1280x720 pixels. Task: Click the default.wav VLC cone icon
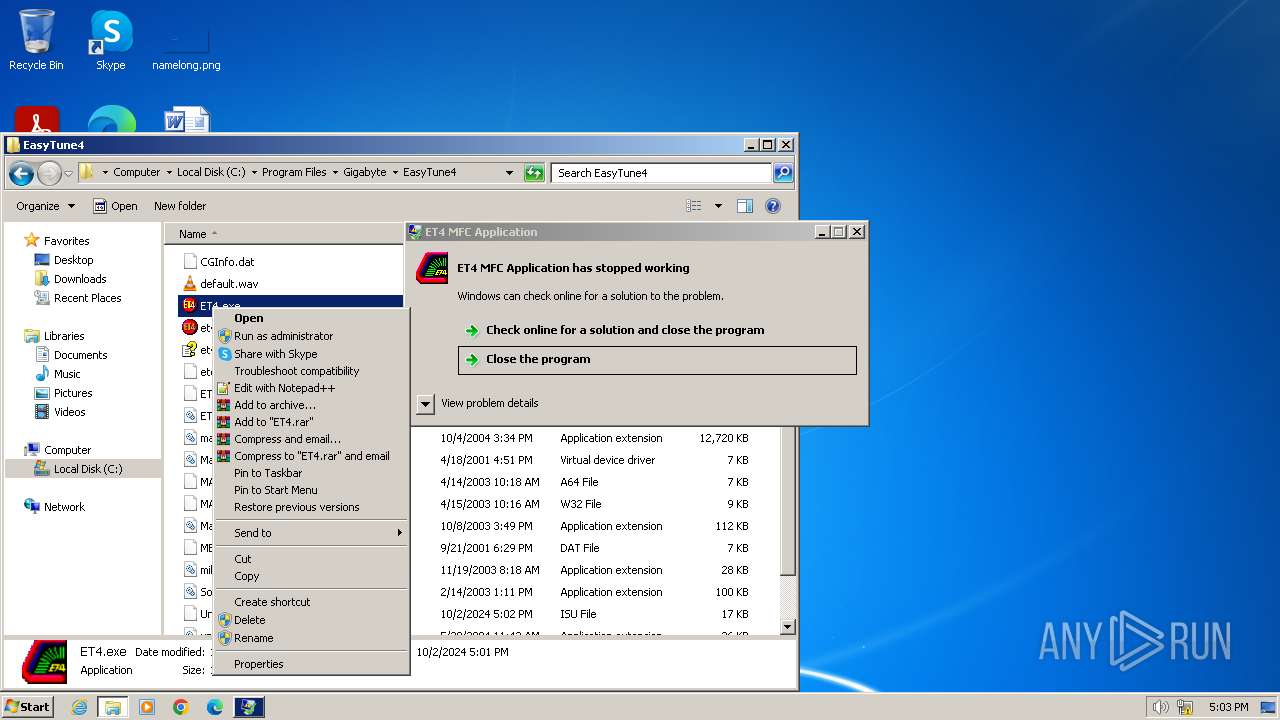[190, 283]
